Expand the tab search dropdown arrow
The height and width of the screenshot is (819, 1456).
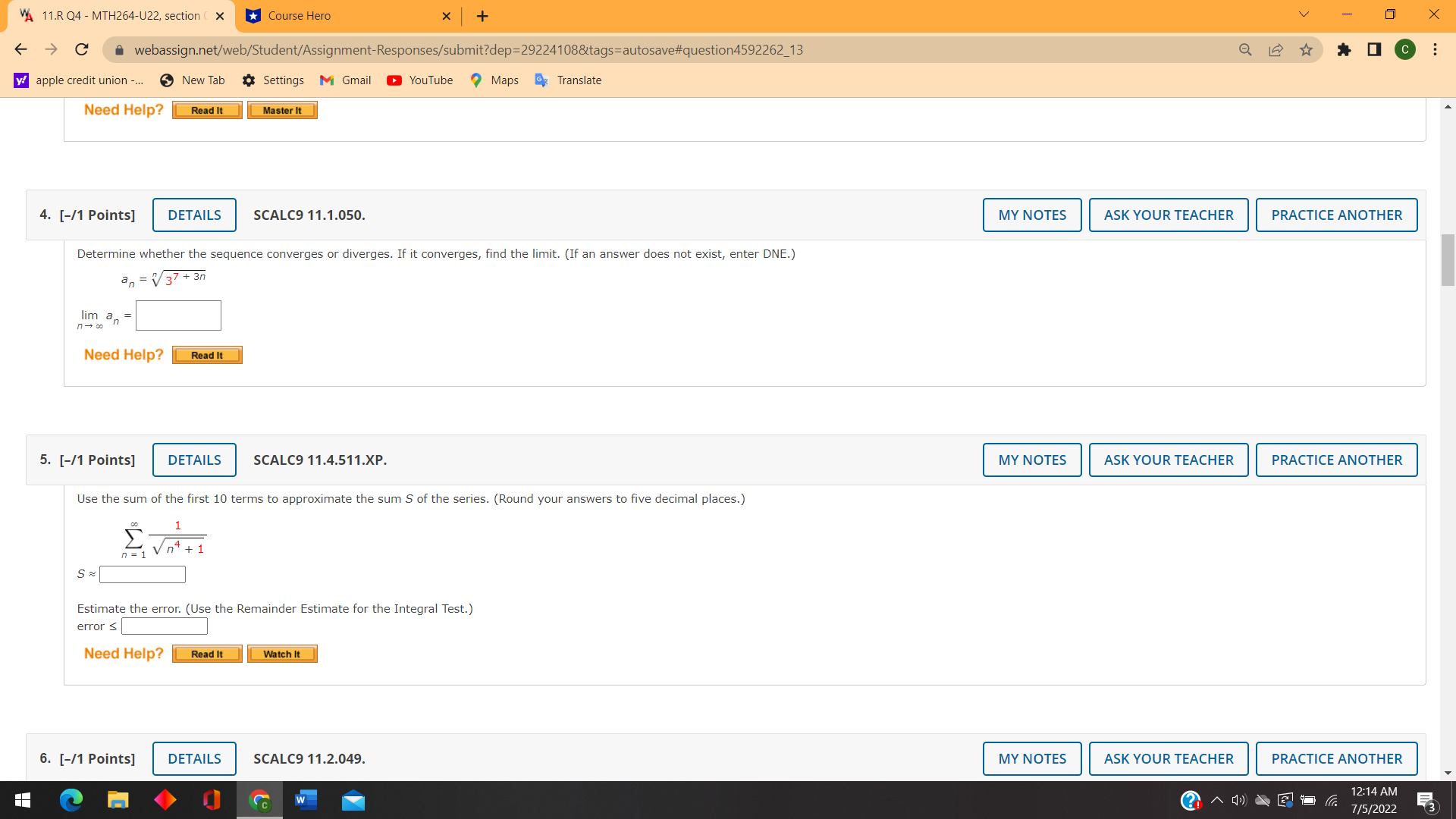pyautogui.click(x=1304, y=14)
